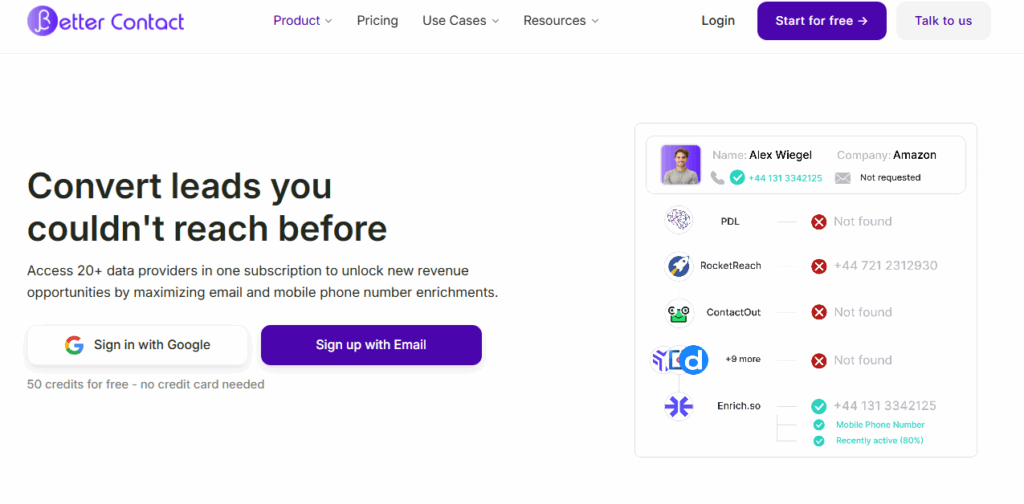The width and height of the screenshot is (1024, 504).
Task: Click the red X next to PDL
Action: click(x=818, y=222)
